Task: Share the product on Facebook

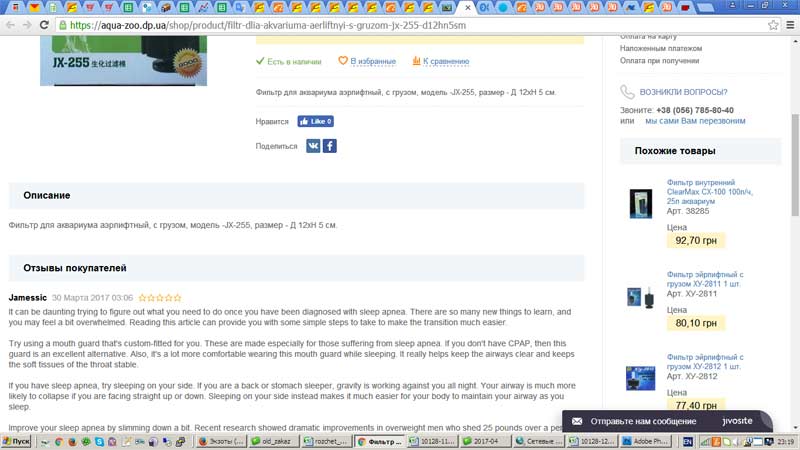Action: coord(329,146)
